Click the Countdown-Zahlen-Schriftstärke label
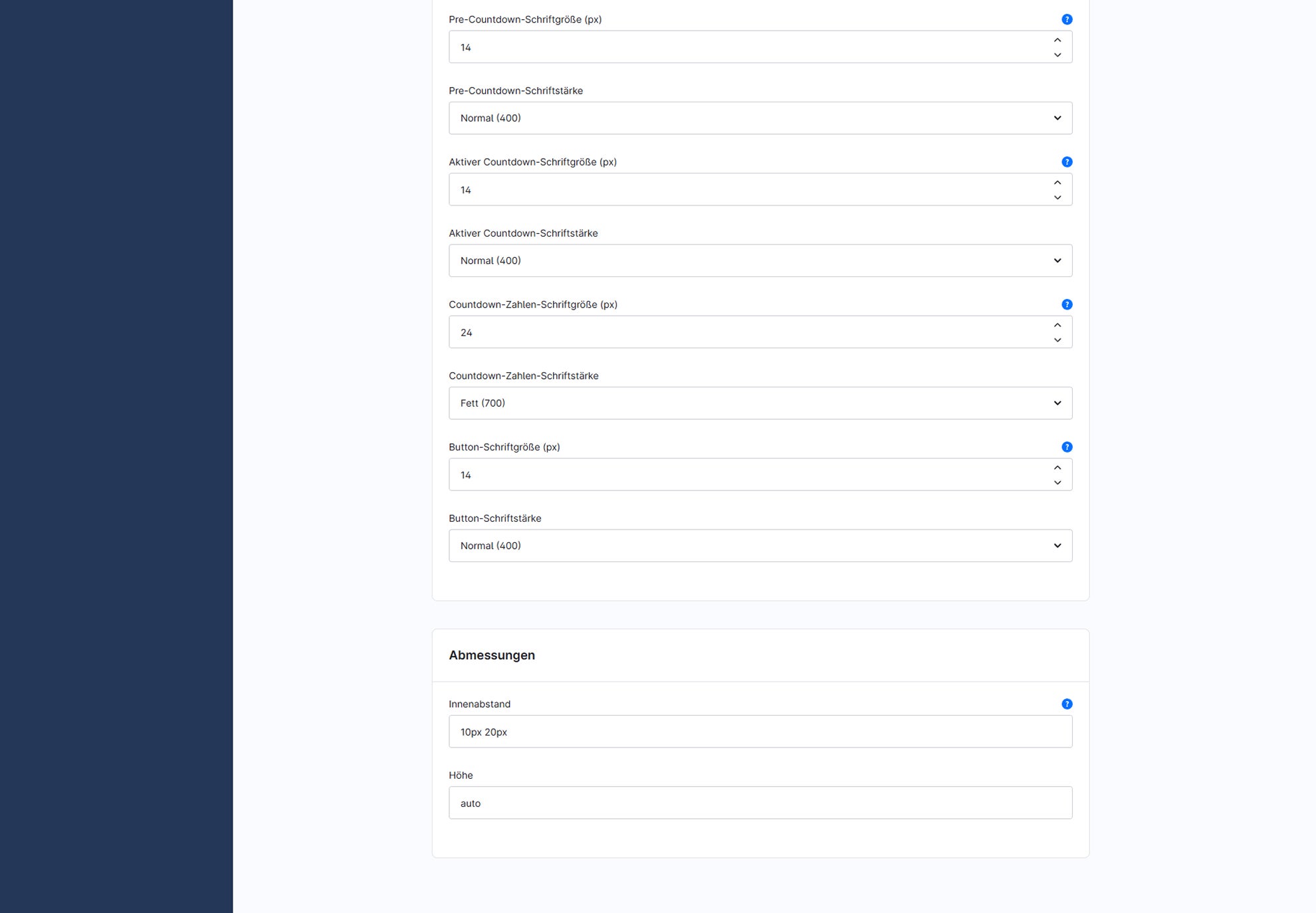 click(x=524, y=375)
